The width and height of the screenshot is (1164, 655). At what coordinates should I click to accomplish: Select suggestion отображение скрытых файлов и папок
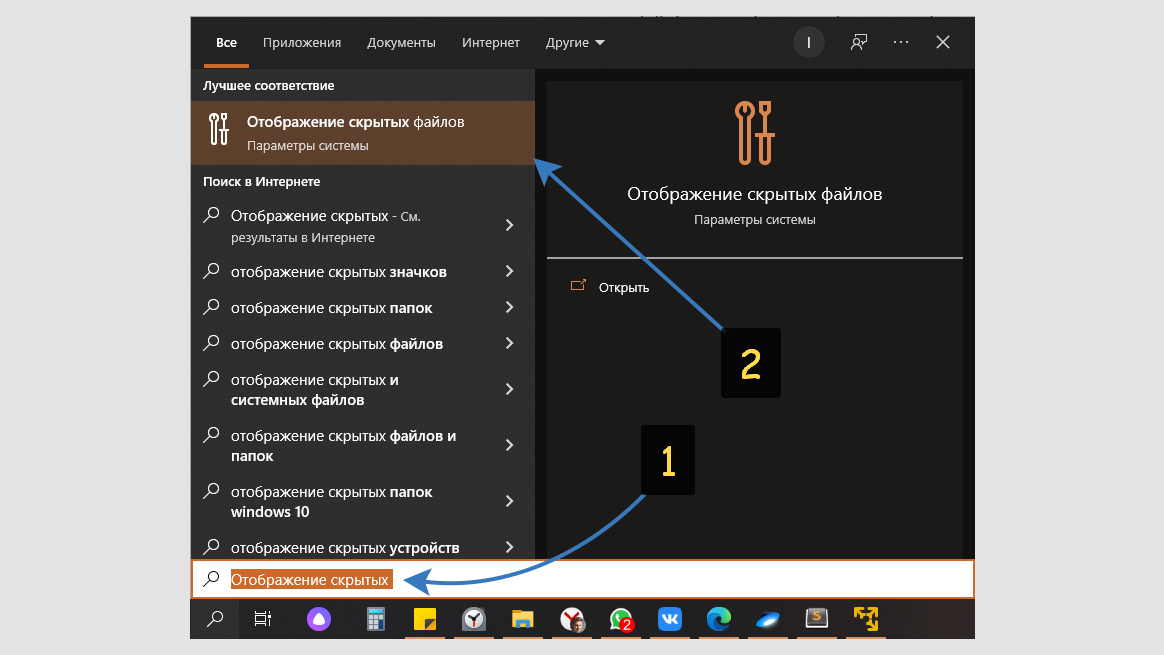click(363, 446)
